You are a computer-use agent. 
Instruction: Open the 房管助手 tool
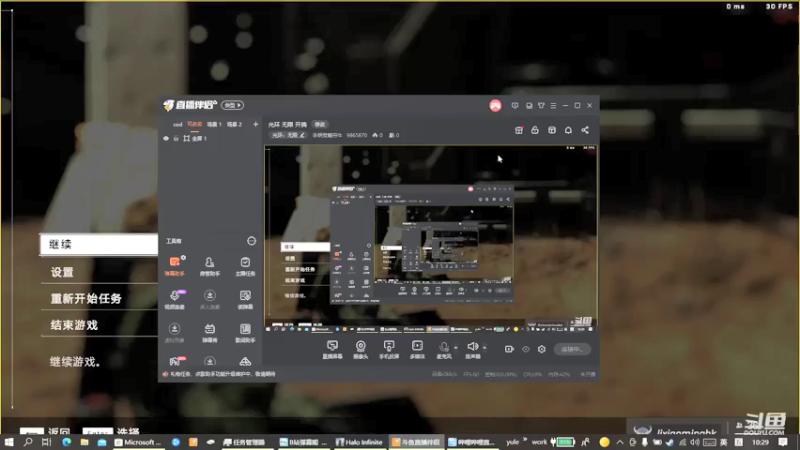point(210,266)
